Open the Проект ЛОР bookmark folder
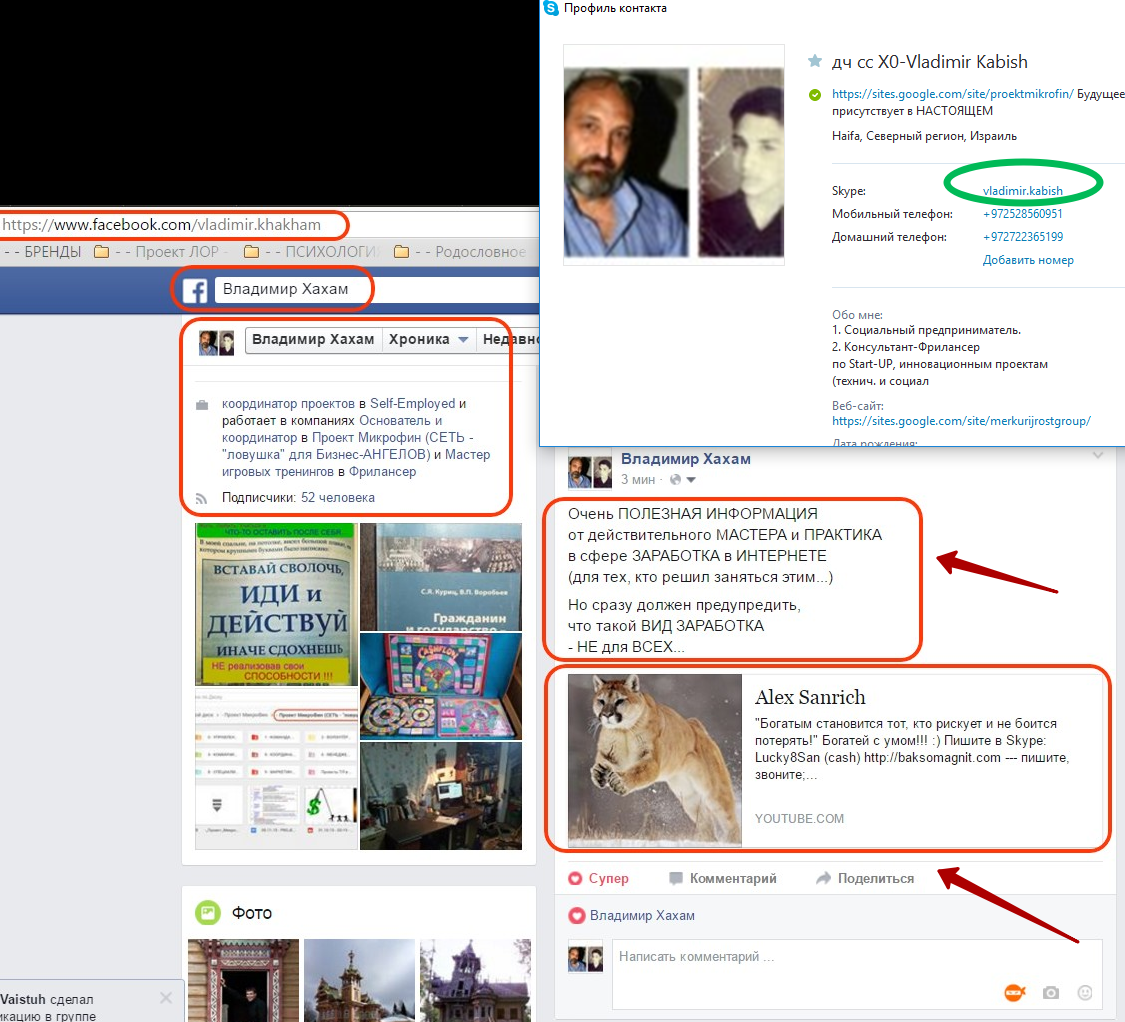The width and height of the screenshot is (1125, 1022). click(161, 252)
